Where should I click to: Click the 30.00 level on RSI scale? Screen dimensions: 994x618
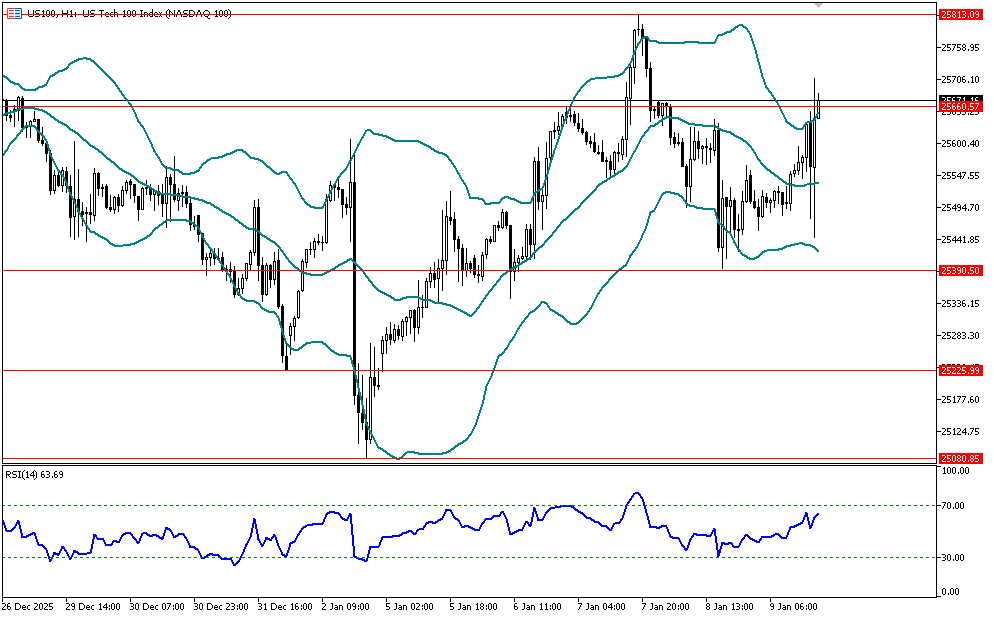click(x=951, y=557)
